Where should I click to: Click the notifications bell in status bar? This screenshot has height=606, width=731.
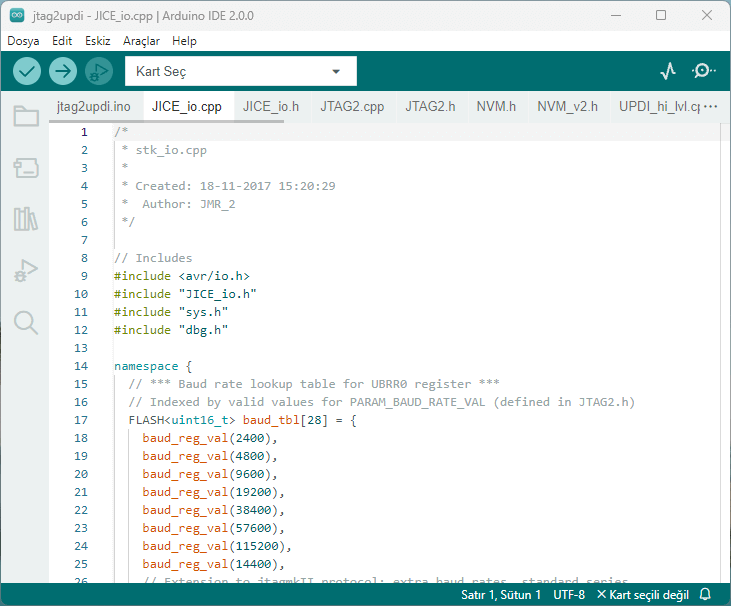click(x=705, y=594)
